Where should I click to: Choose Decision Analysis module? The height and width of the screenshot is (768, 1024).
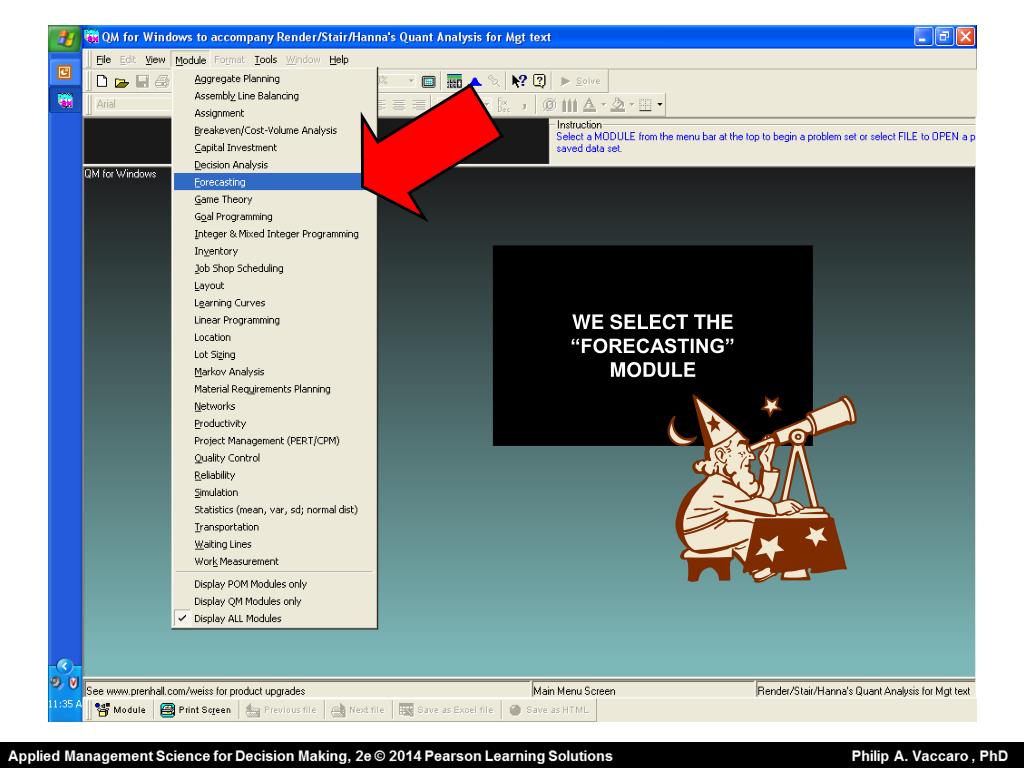click(231, 165)
